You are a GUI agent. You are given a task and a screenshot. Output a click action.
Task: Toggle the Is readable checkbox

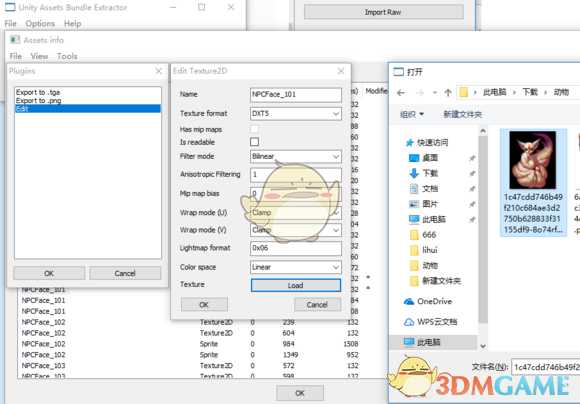coord(254,142)
